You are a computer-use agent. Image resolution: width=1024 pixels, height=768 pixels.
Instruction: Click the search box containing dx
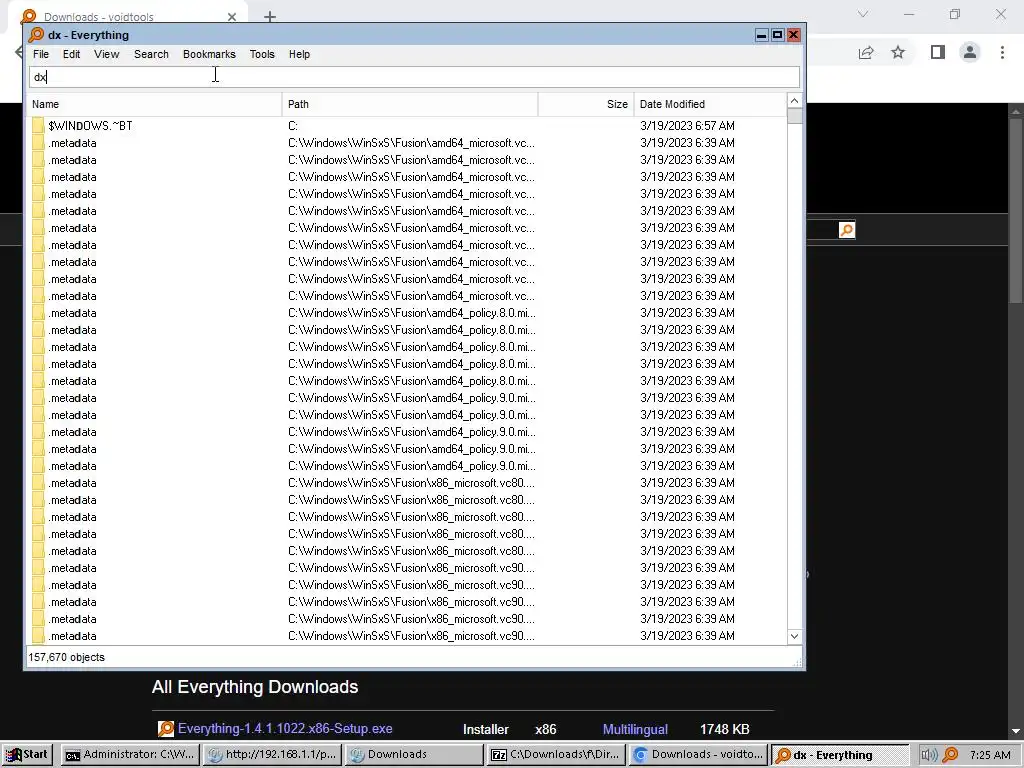pyautogui.click(x=414, y=77)
